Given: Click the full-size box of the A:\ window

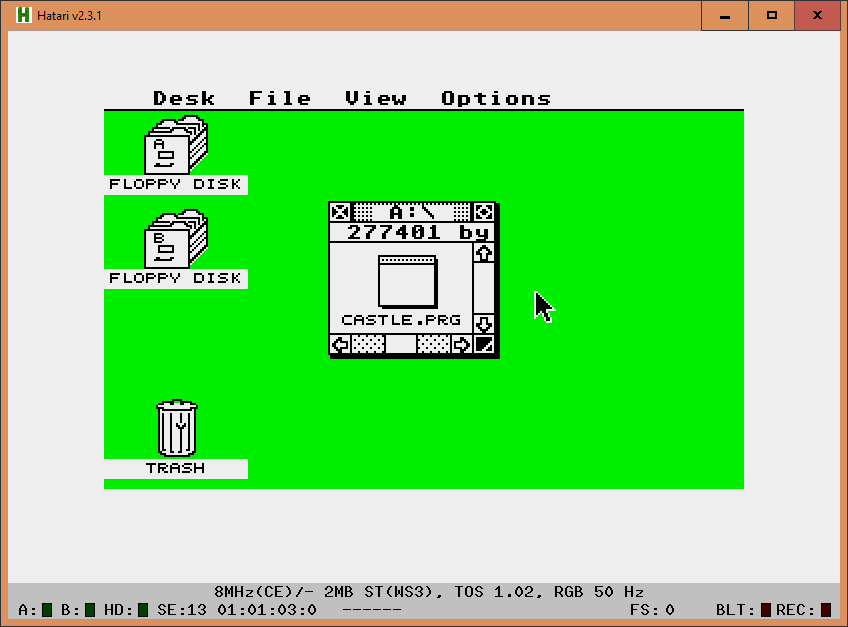Looking at the screenshot, I should [x=483, y=212].
